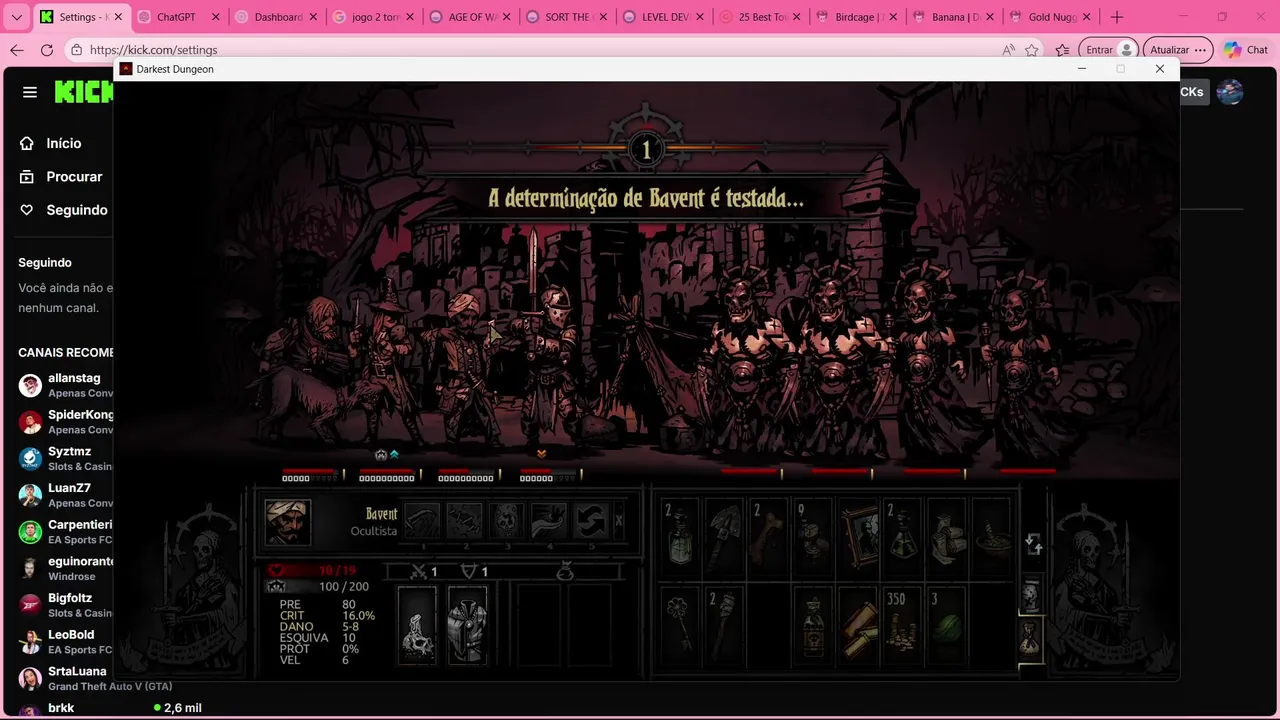Select the 350 gold coin pile
Screen dimensions: 1280x720
tap(902, 625)
